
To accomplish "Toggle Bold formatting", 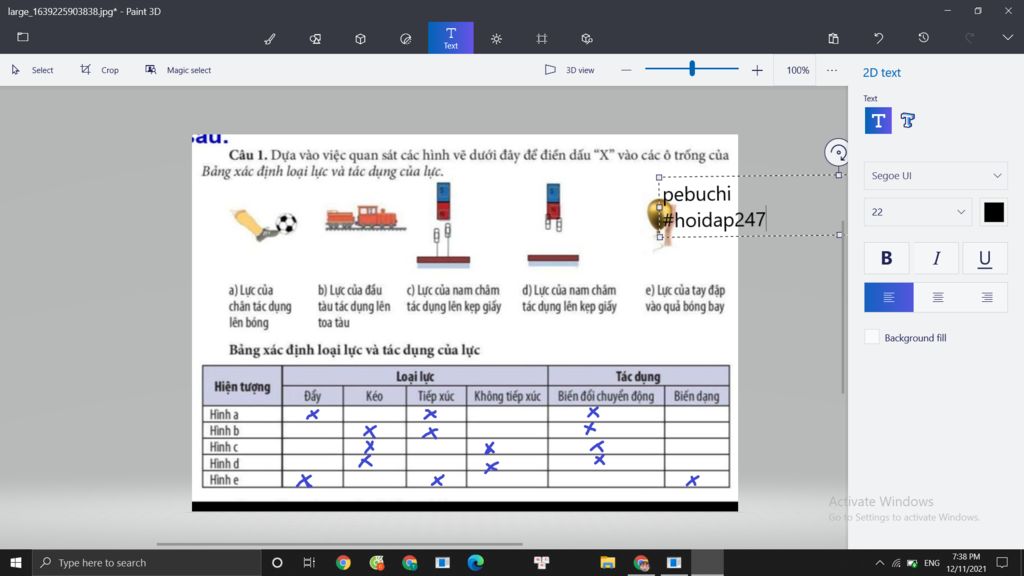I will click(886, 258).
